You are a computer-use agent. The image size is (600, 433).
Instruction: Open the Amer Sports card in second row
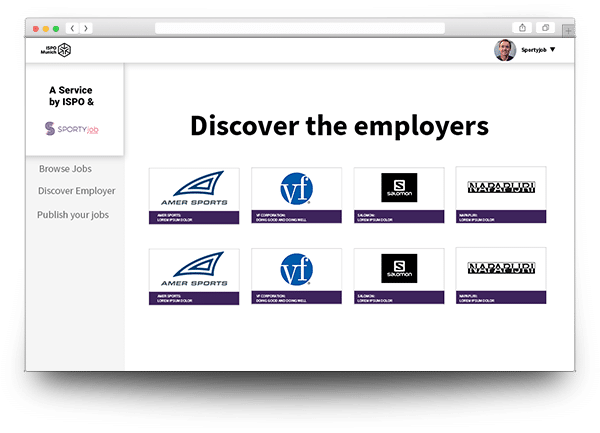(194, 277)
